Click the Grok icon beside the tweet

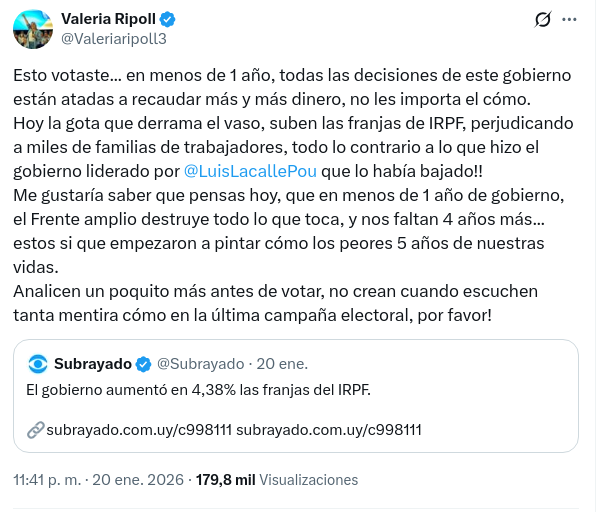click(x=543, y=20)
